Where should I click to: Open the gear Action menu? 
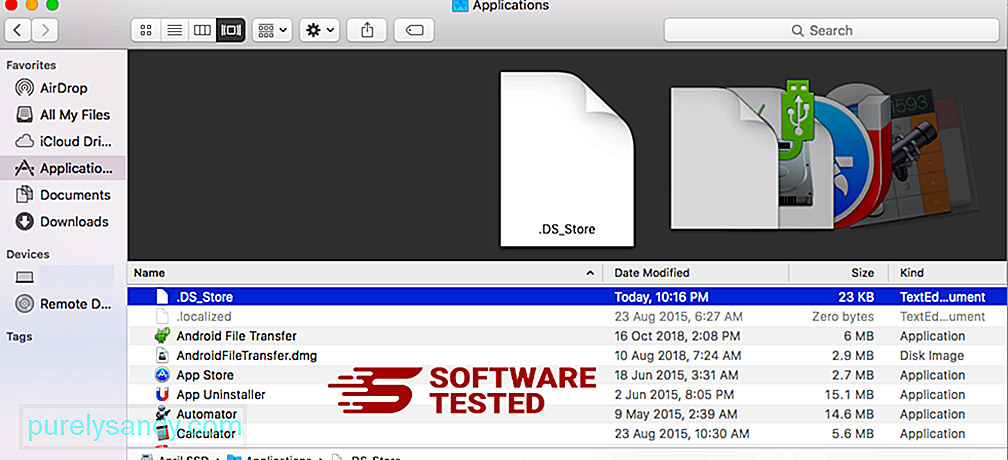point(320,30)
